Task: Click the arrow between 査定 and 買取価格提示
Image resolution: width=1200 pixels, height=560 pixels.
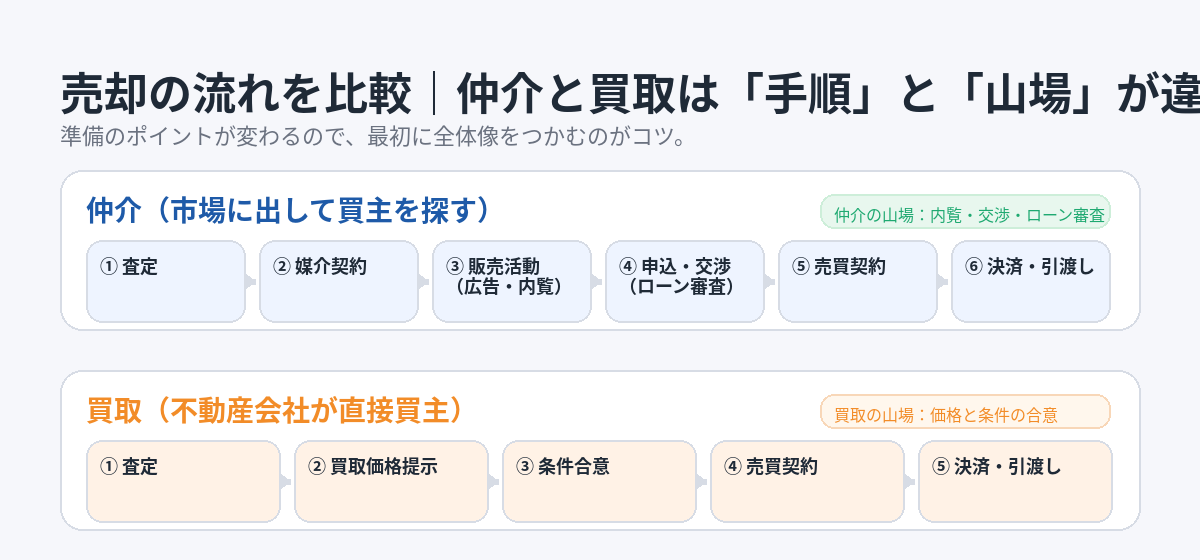Action: (287, 482)
